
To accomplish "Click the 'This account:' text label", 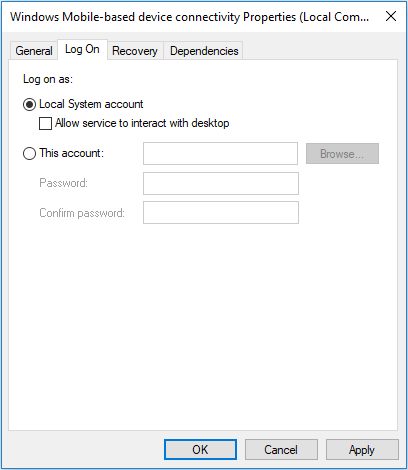I will [x=72, y=153].
